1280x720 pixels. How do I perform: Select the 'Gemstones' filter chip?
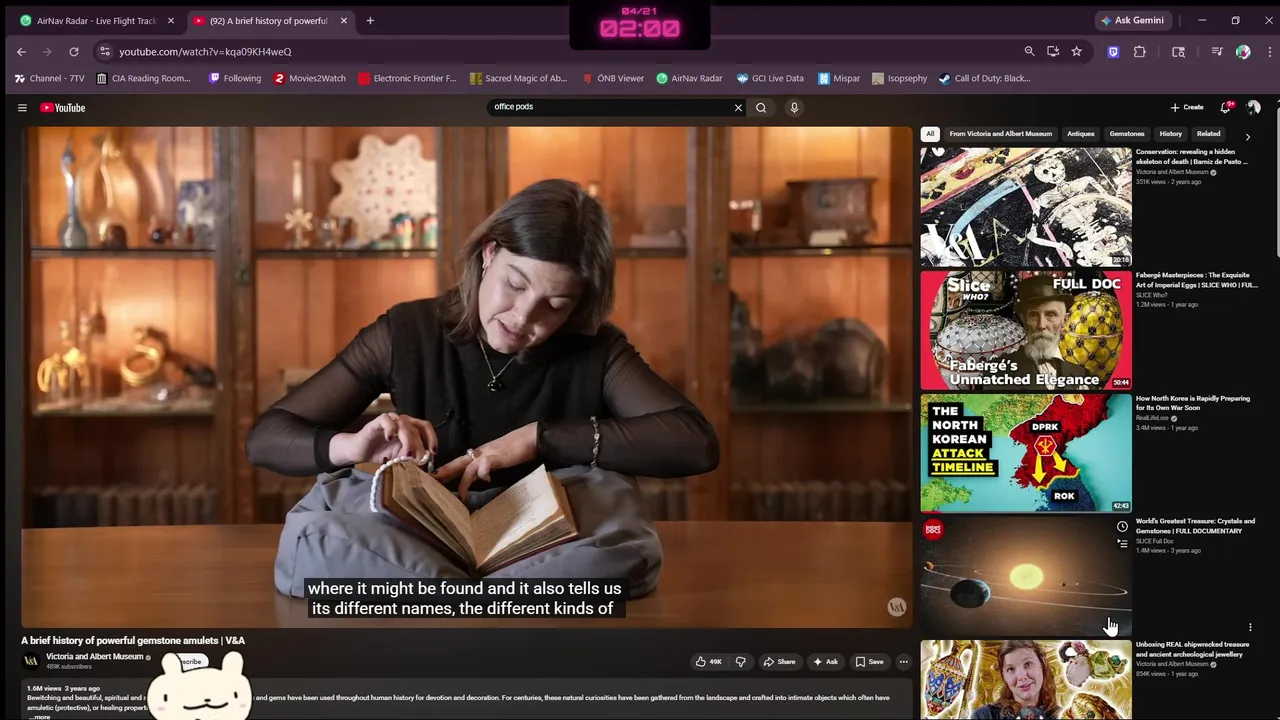pos(1127,134)
